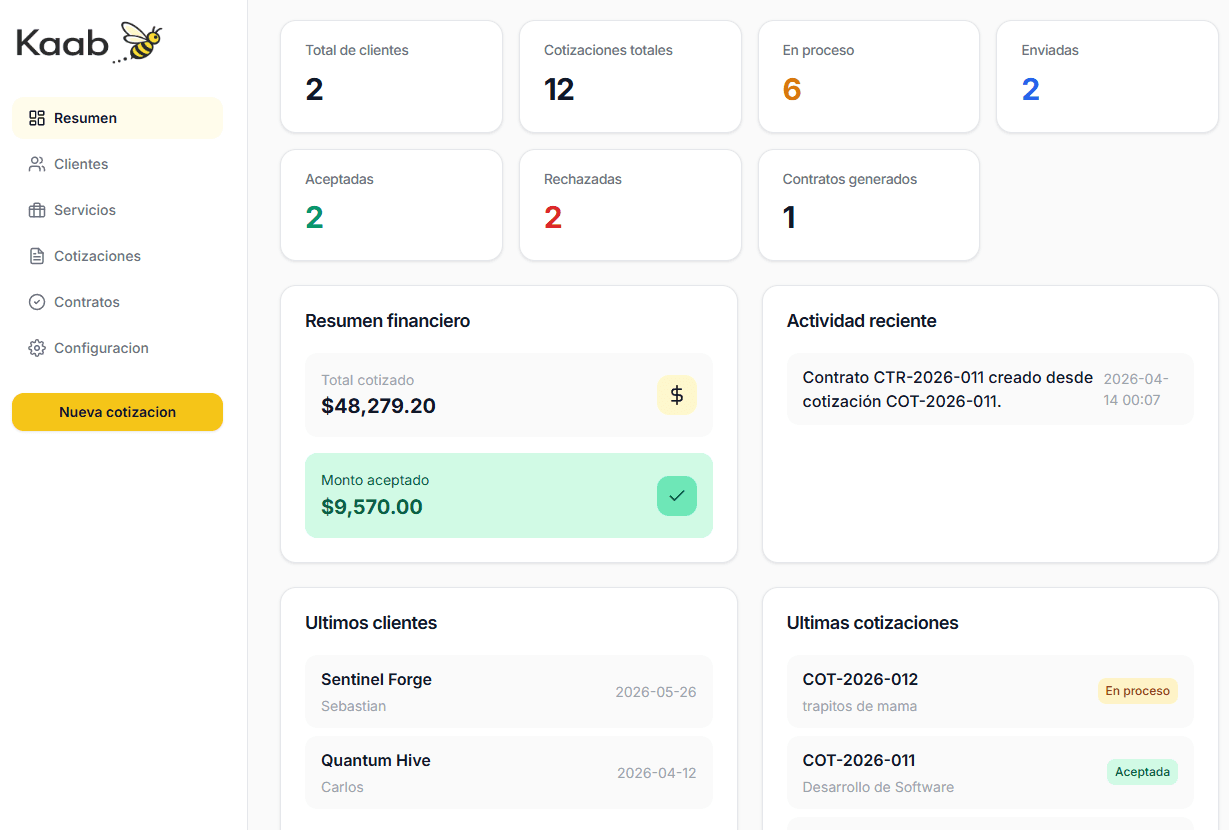Click the Ultimas cotizaciones heading
Screen dimensions: 1229x830
coord(873,623)
